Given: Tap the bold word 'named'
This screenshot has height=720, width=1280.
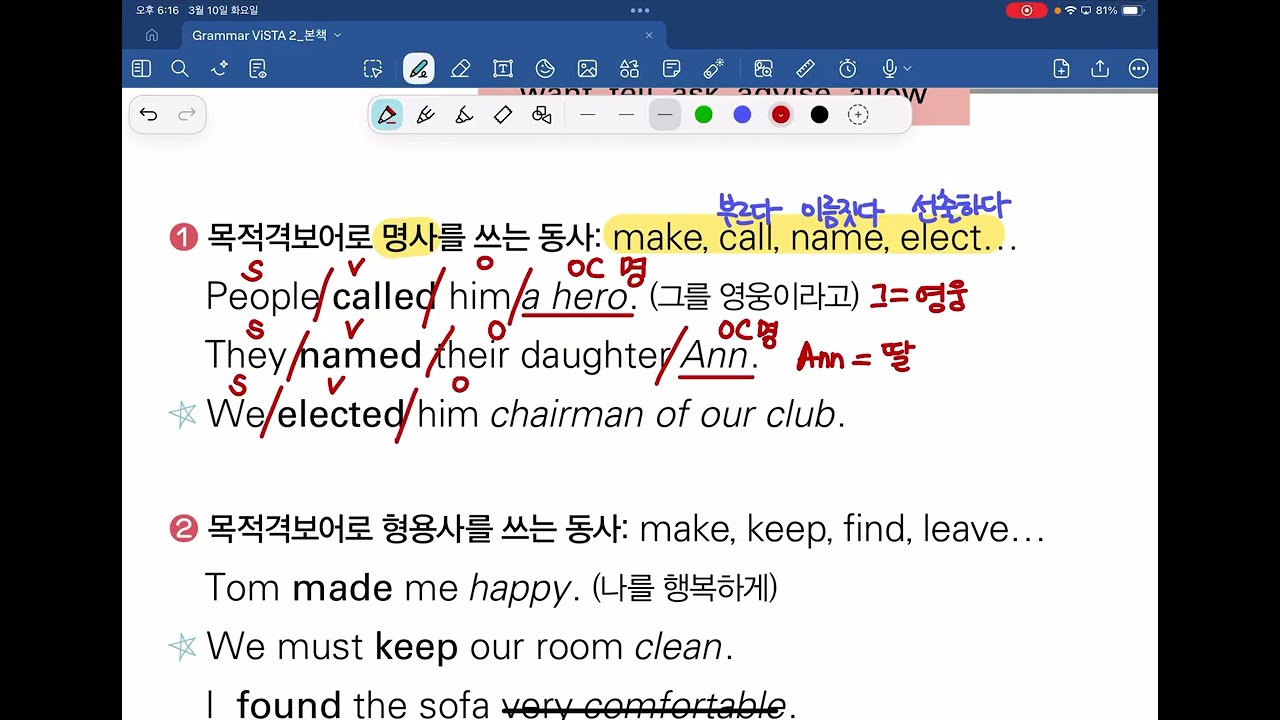Looking at the screenshot, I should [361, 355].
